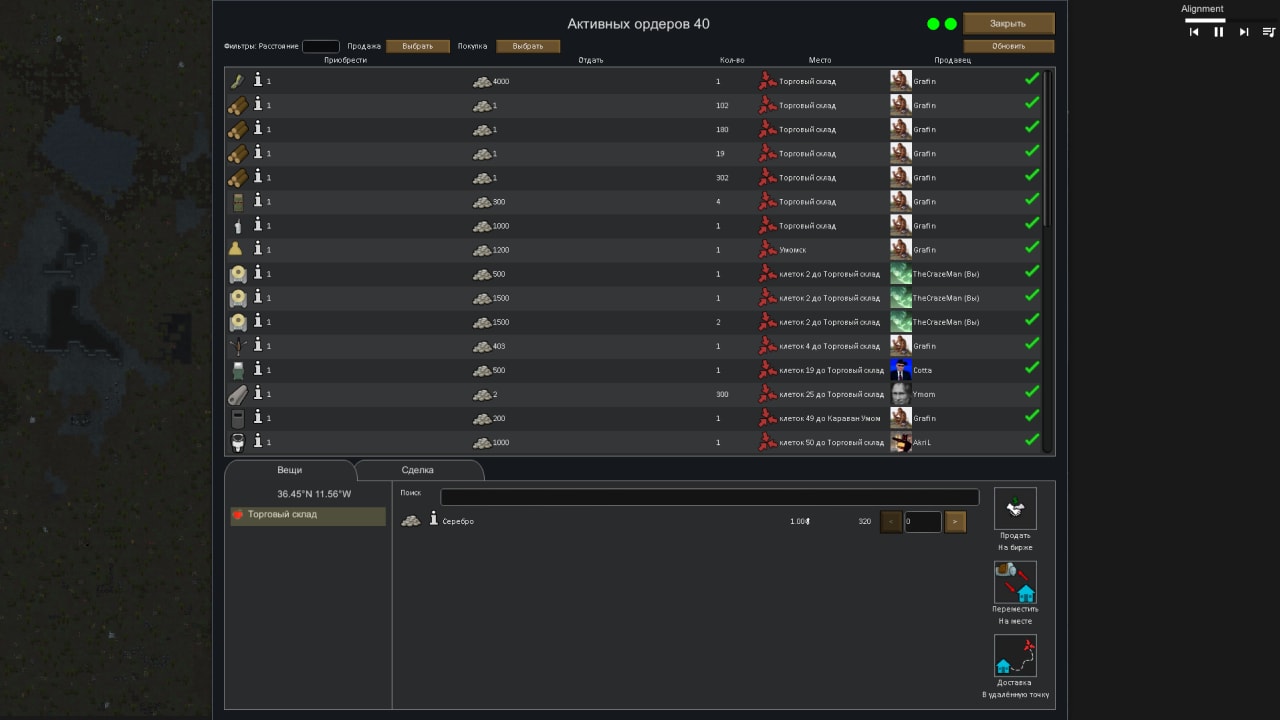Click the item icon in the 403 silver row
This screenshot has width=1280, height=720.
pos(237,345)
